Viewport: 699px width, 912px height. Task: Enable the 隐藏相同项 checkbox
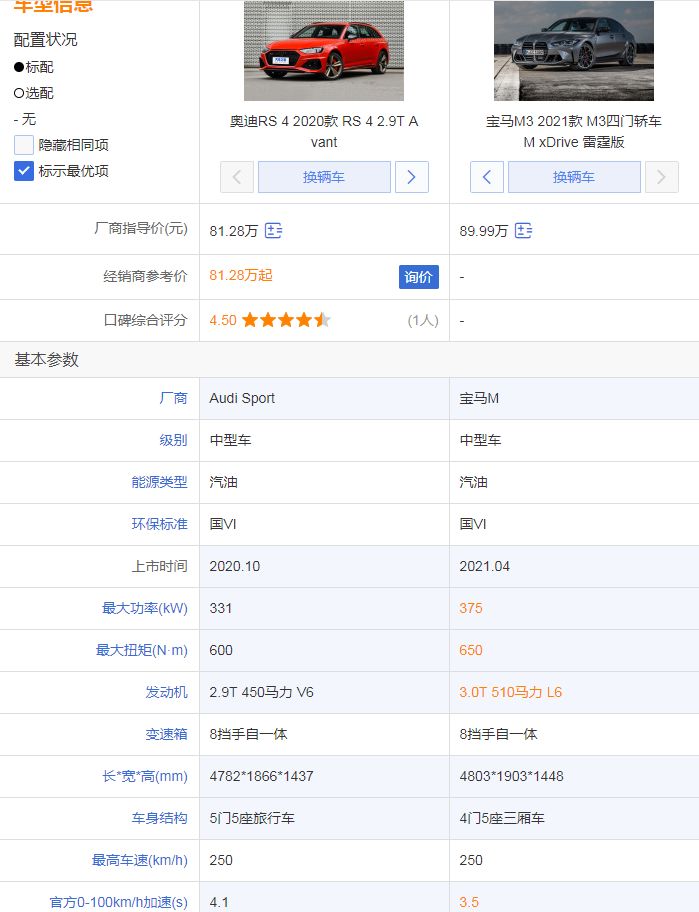24,145
